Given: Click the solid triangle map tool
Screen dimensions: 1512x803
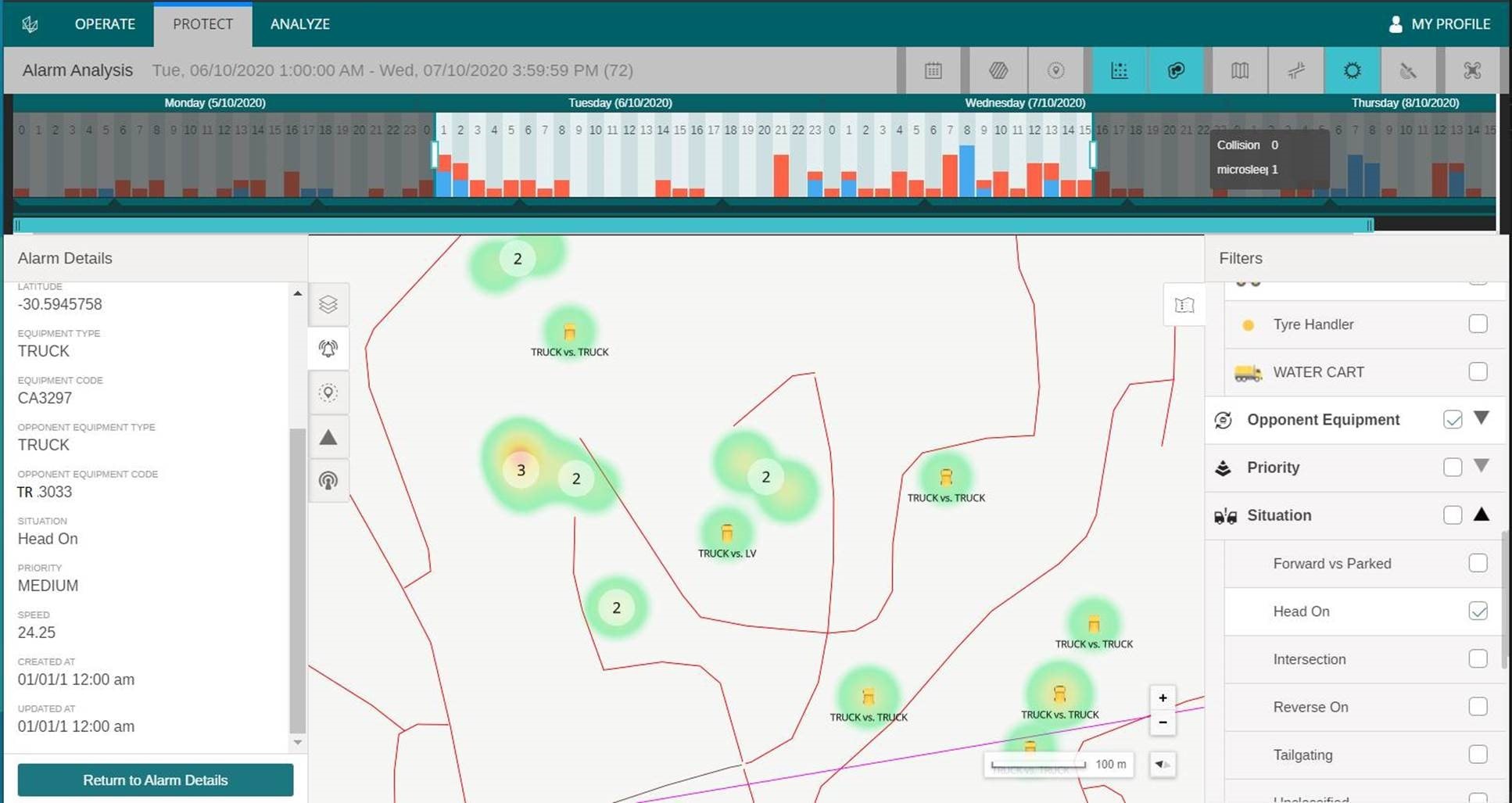Looking at the screenshot, I should point(328,437).
